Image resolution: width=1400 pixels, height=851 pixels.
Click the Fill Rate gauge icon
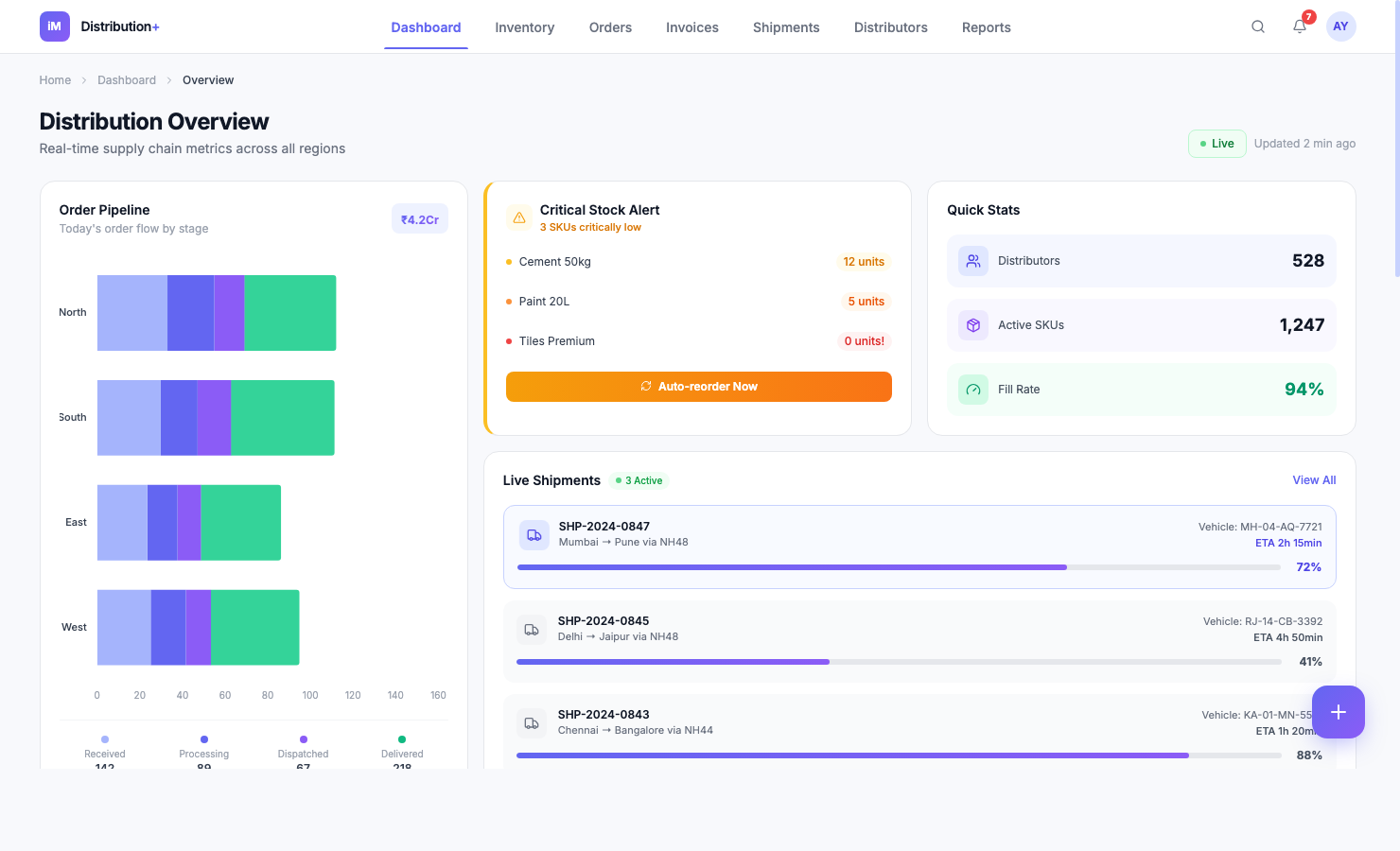click(x=972, y=390)
